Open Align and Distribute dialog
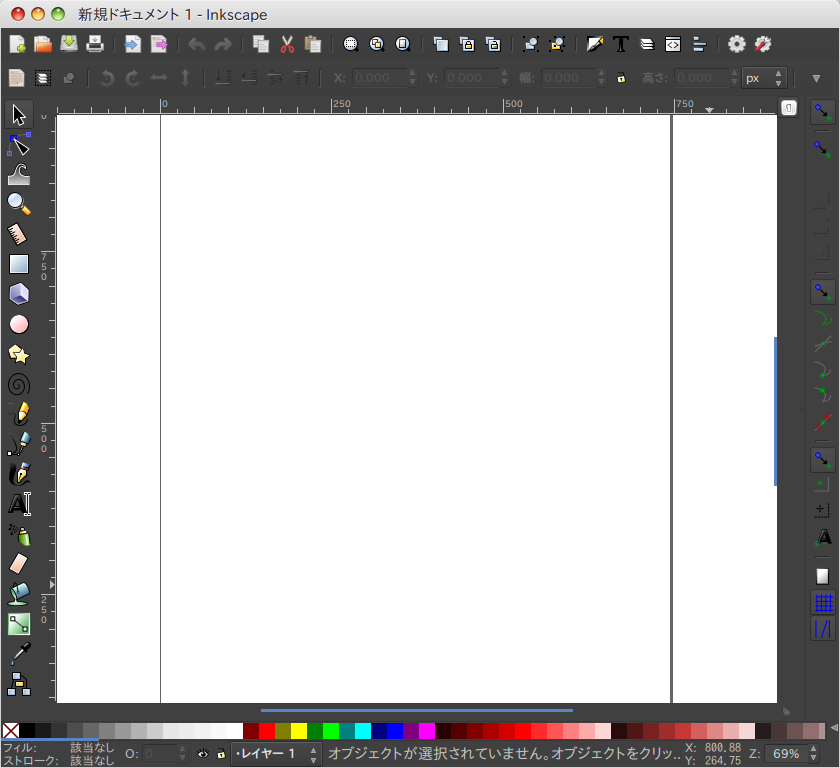The image size is (840, 768). 699,44
